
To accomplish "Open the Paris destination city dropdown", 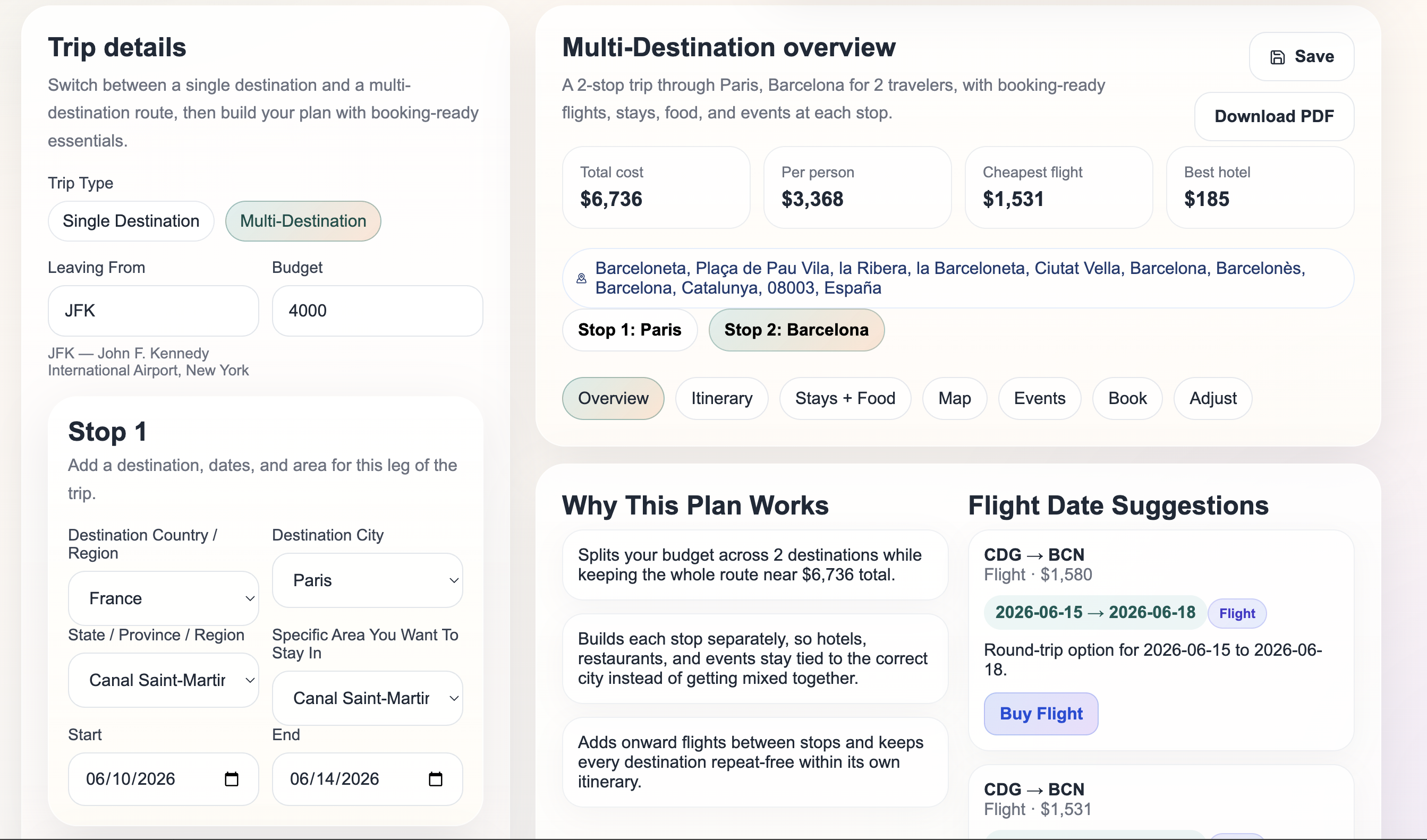I will [367, 580].
